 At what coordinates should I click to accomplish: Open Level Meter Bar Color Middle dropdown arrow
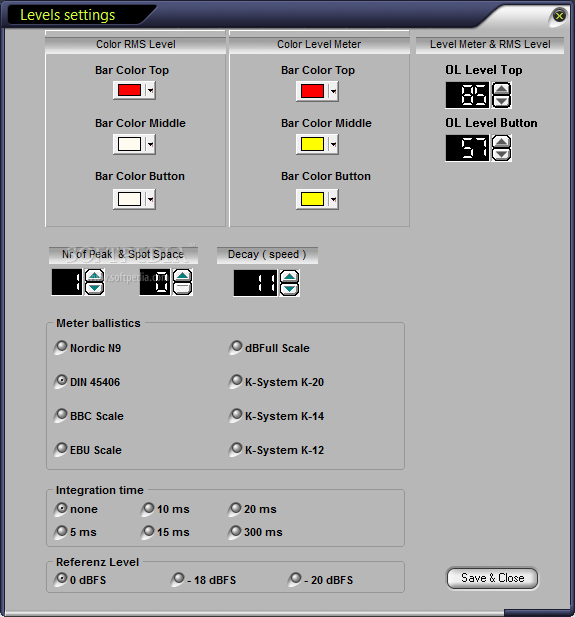click(333, 144)
